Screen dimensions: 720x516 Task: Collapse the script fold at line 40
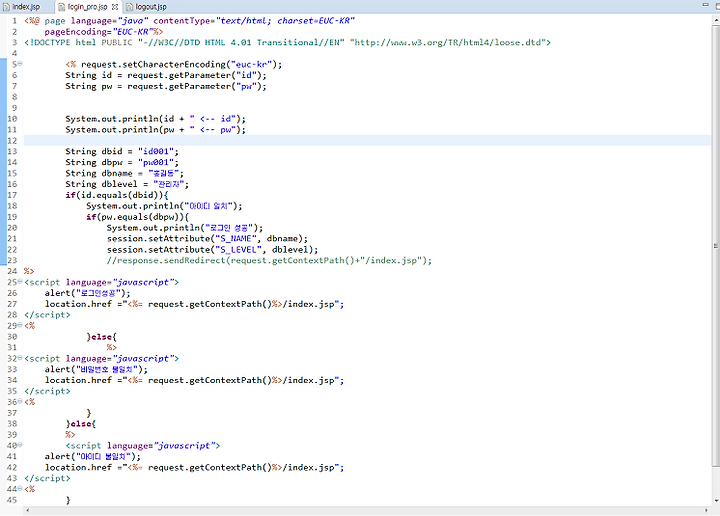[20, 445]
